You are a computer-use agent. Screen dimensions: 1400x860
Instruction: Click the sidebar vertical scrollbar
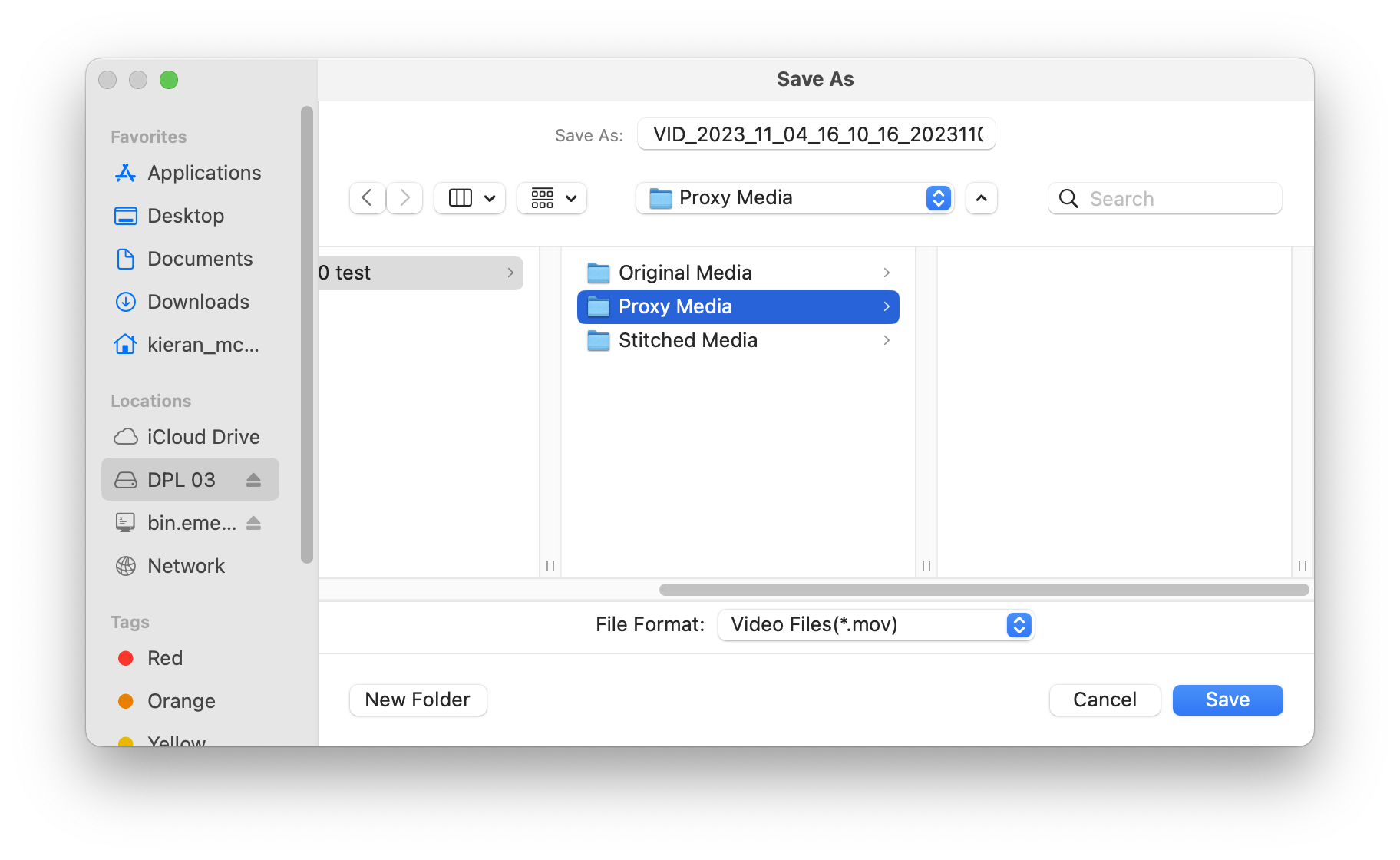[307, 335]
